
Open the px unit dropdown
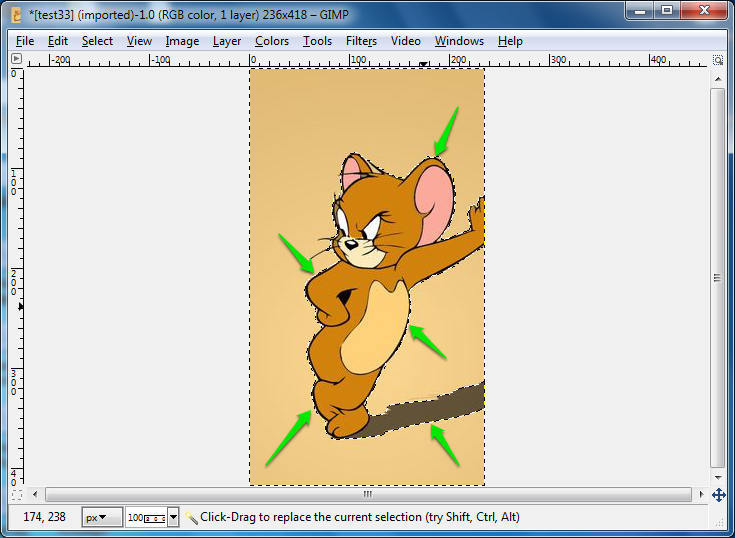pos(102,517)
